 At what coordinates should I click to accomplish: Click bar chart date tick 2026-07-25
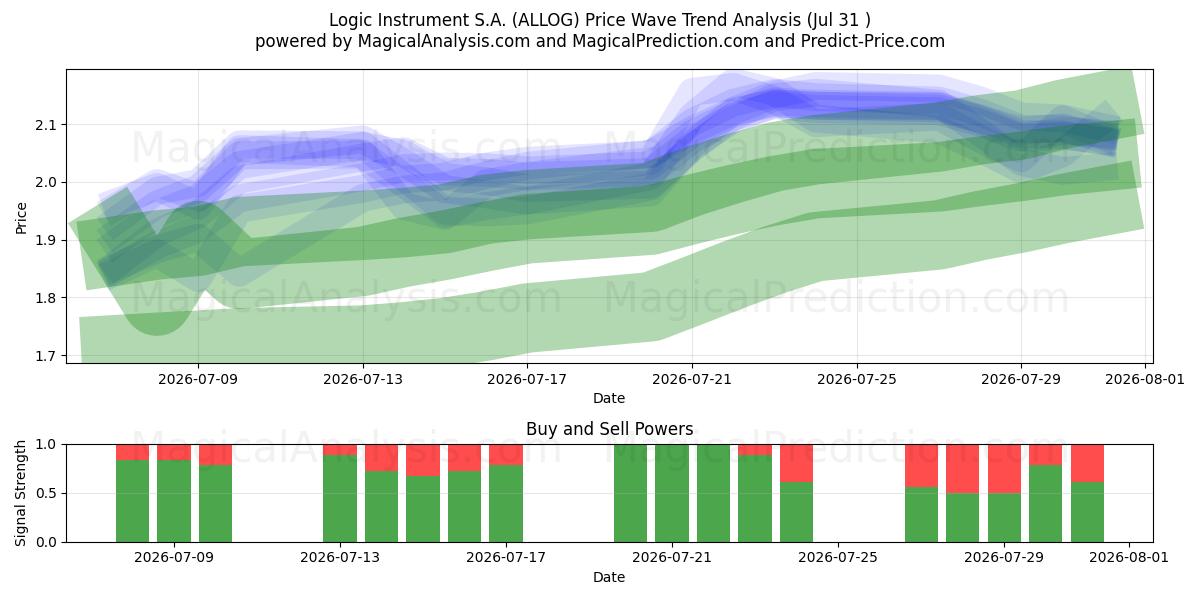[838, 558]
